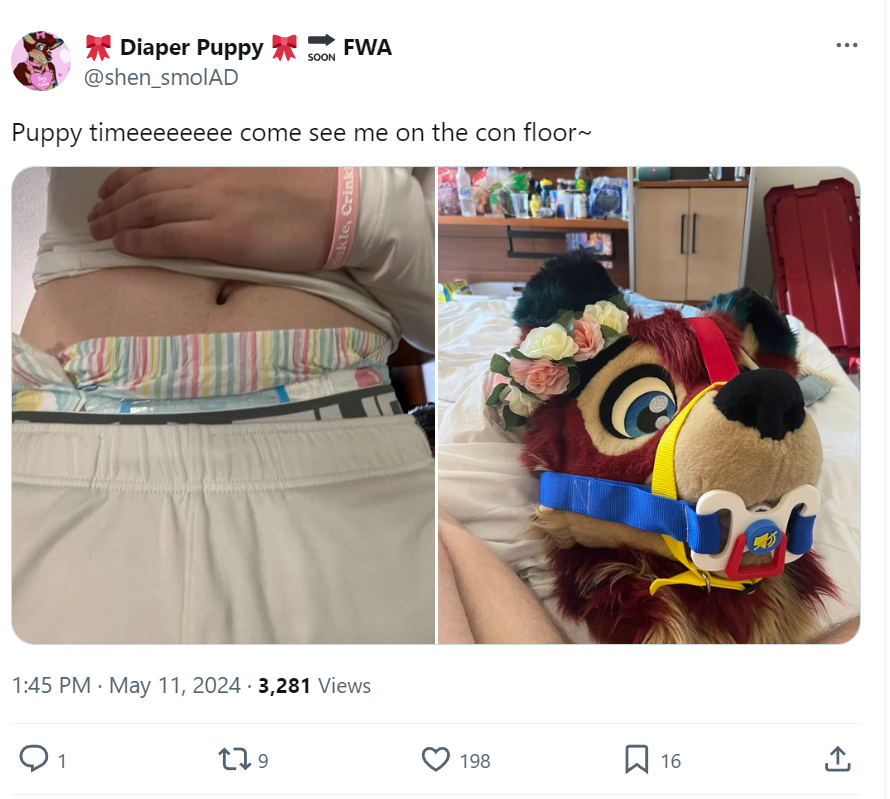Open the share menu via upload icon
The height and width of the screenshot is (799, 890).
[x=837, y=759]
